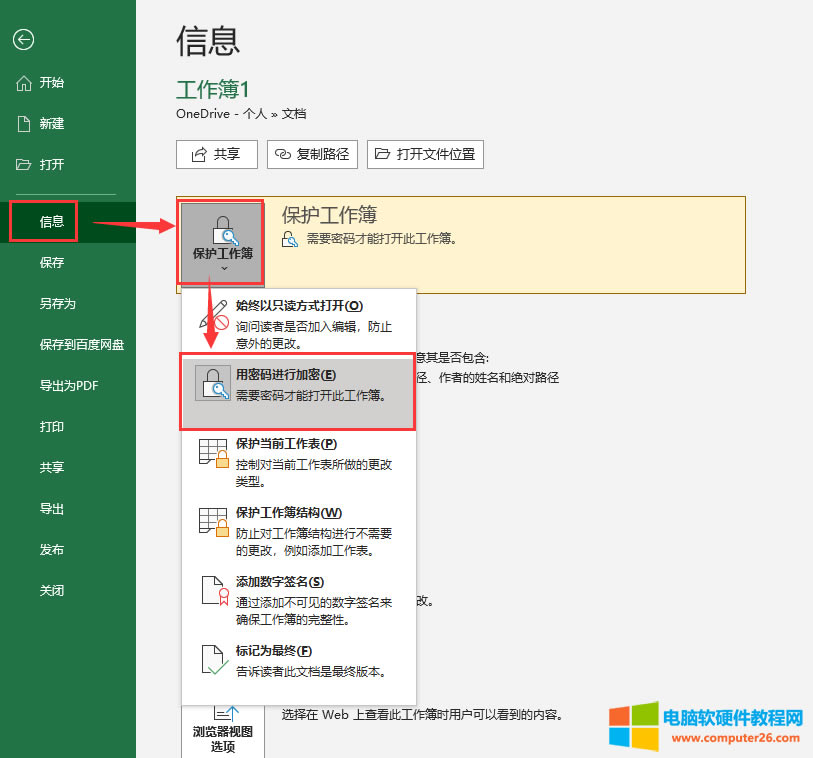Click the mark-as-final document icon beside 标记为最终
813x758 pixels.
tap(212, 660)
